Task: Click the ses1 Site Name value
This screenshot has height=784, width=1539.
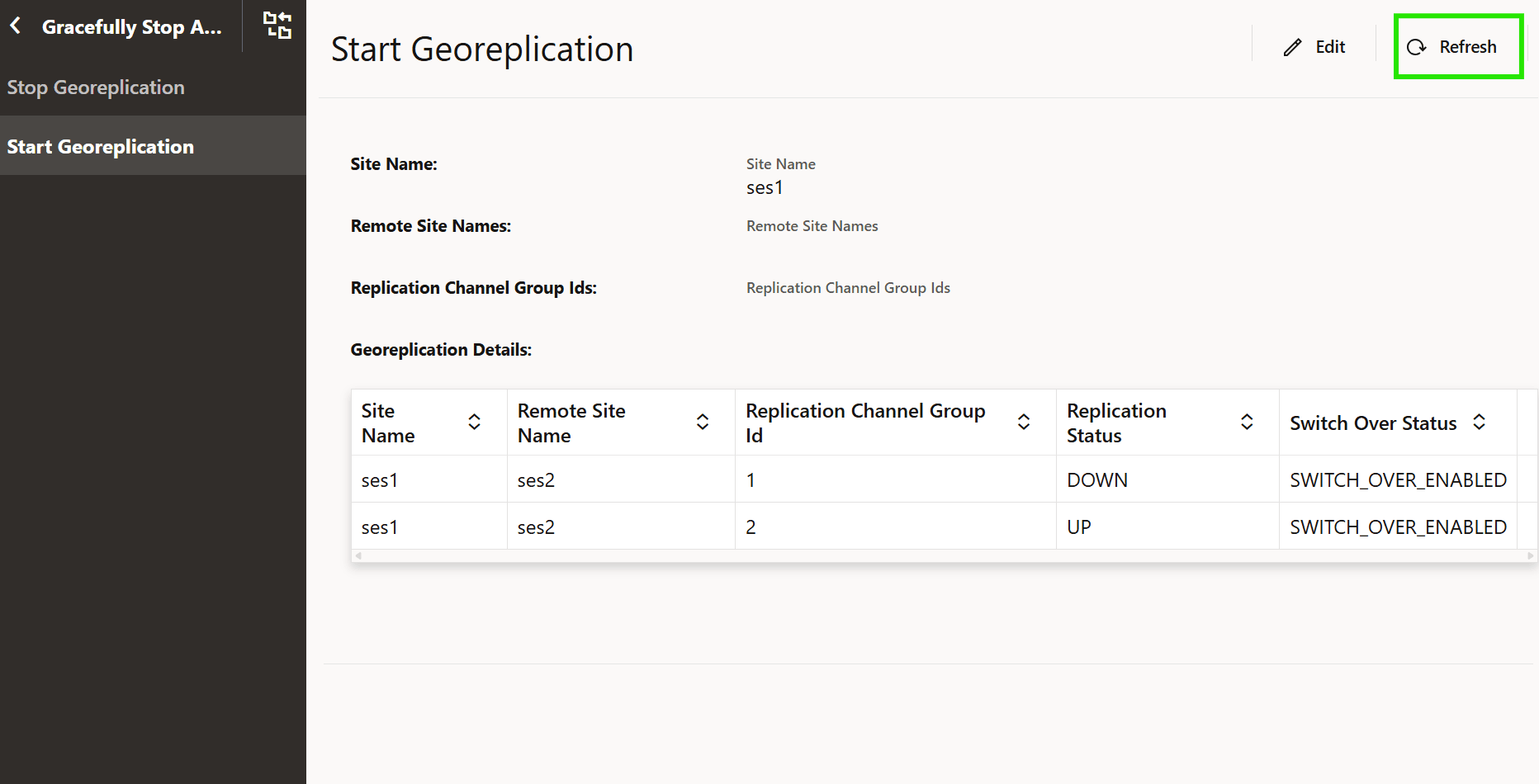Action: pyautogui.click(x=765, y=188)
